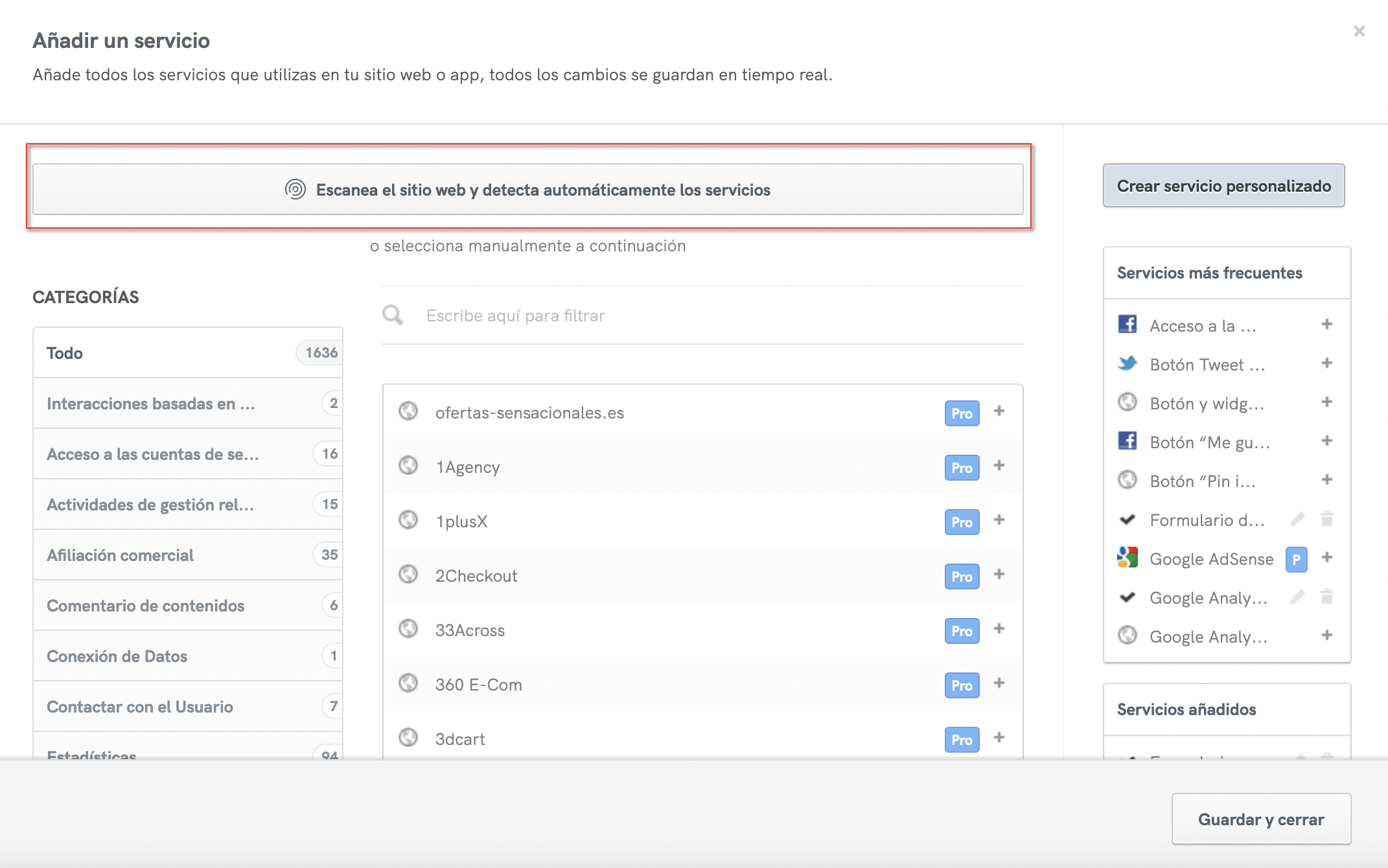Add Botón Tweet with its plus icon
The width and height of the screenshot is (1388, 868).
1326,364
